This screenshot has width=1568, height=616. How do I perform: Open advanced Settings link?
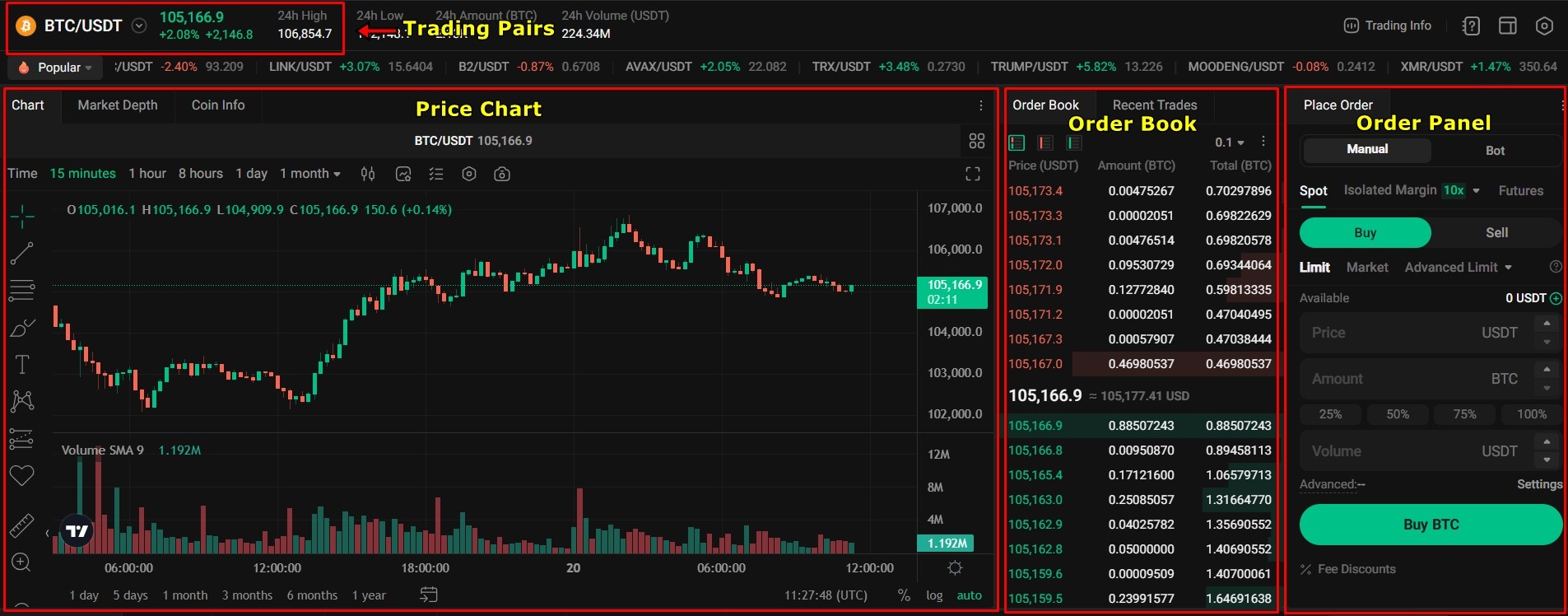[1539, 484]
